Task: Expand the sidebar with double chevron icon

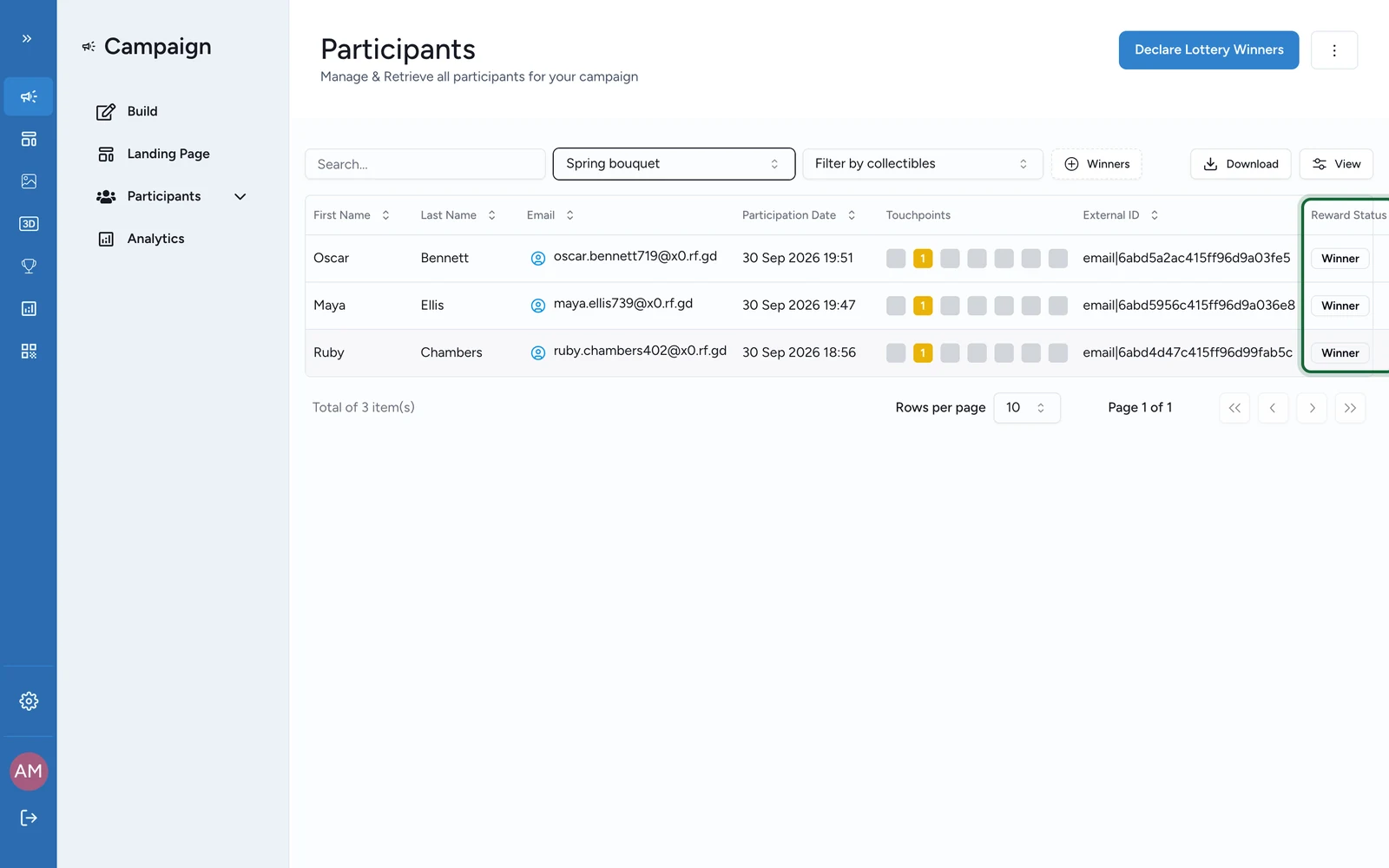Action: point(27,38)
